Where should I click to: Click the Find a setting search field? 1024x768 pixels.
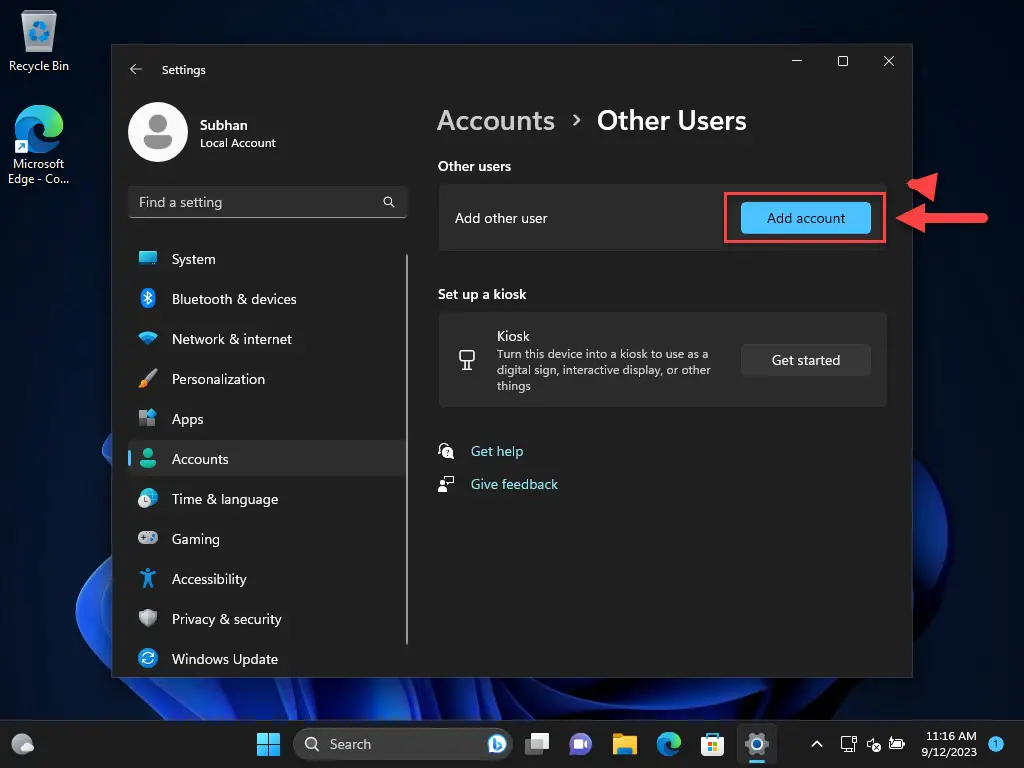(x=268, y=202)
